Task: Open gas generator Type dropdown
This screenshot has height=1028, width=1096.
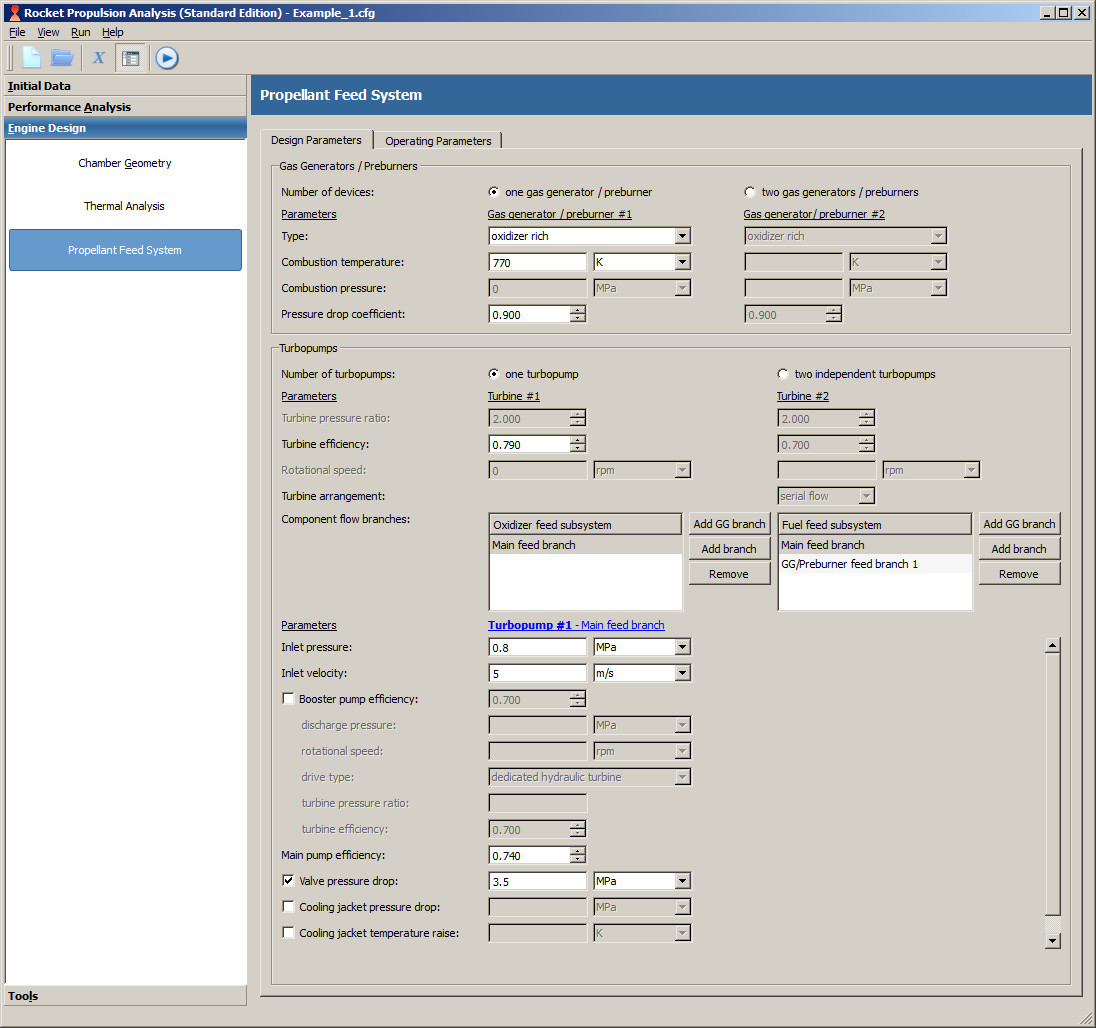Action: (x=682, y=236)
